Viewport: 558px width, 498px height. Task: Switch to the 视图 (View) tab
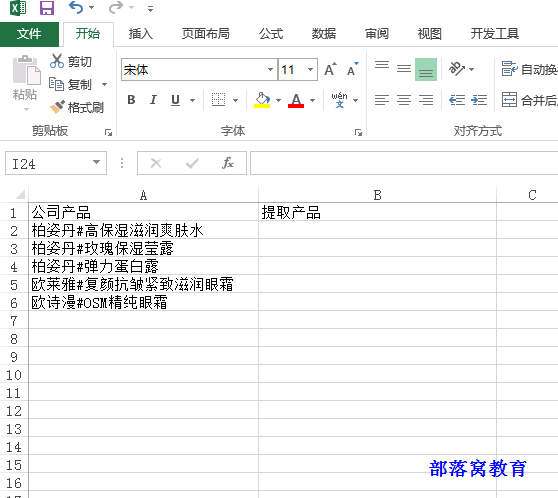pos(430,34)
